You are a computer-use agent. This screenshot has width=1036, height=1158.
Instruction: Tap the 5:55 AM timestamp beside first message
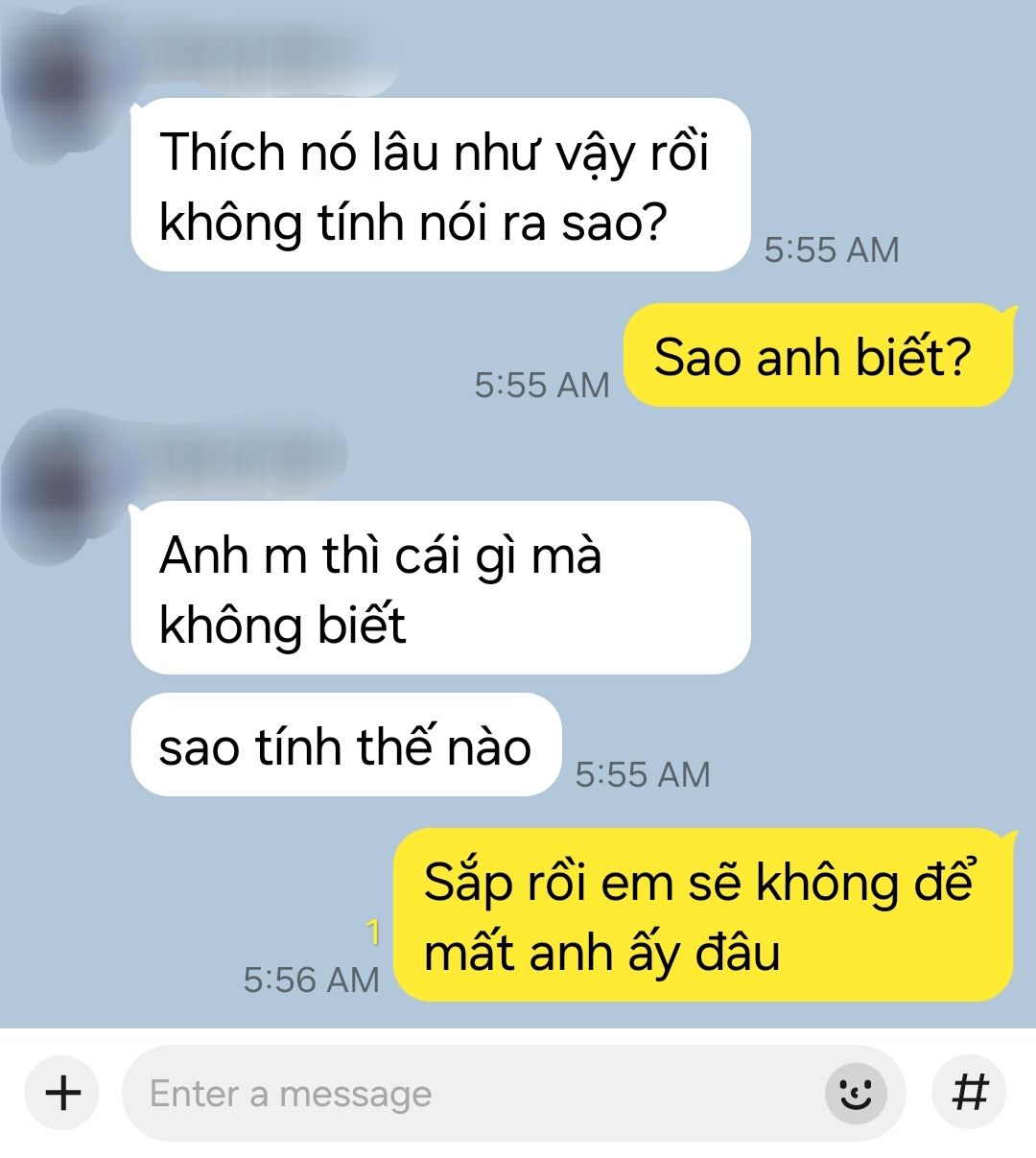832,249
